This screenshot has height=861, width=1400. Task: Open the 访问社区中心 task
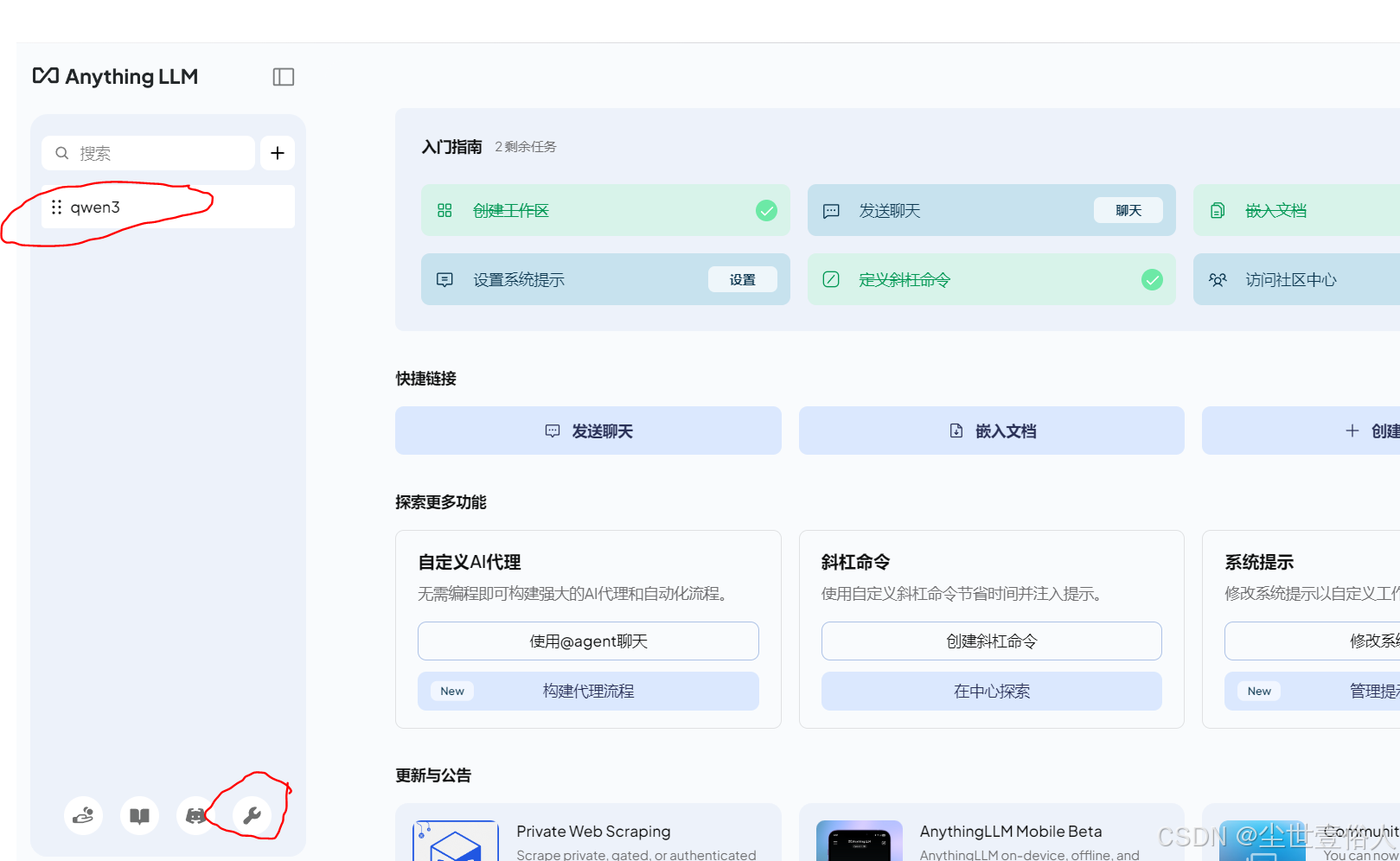(1296, 279)
